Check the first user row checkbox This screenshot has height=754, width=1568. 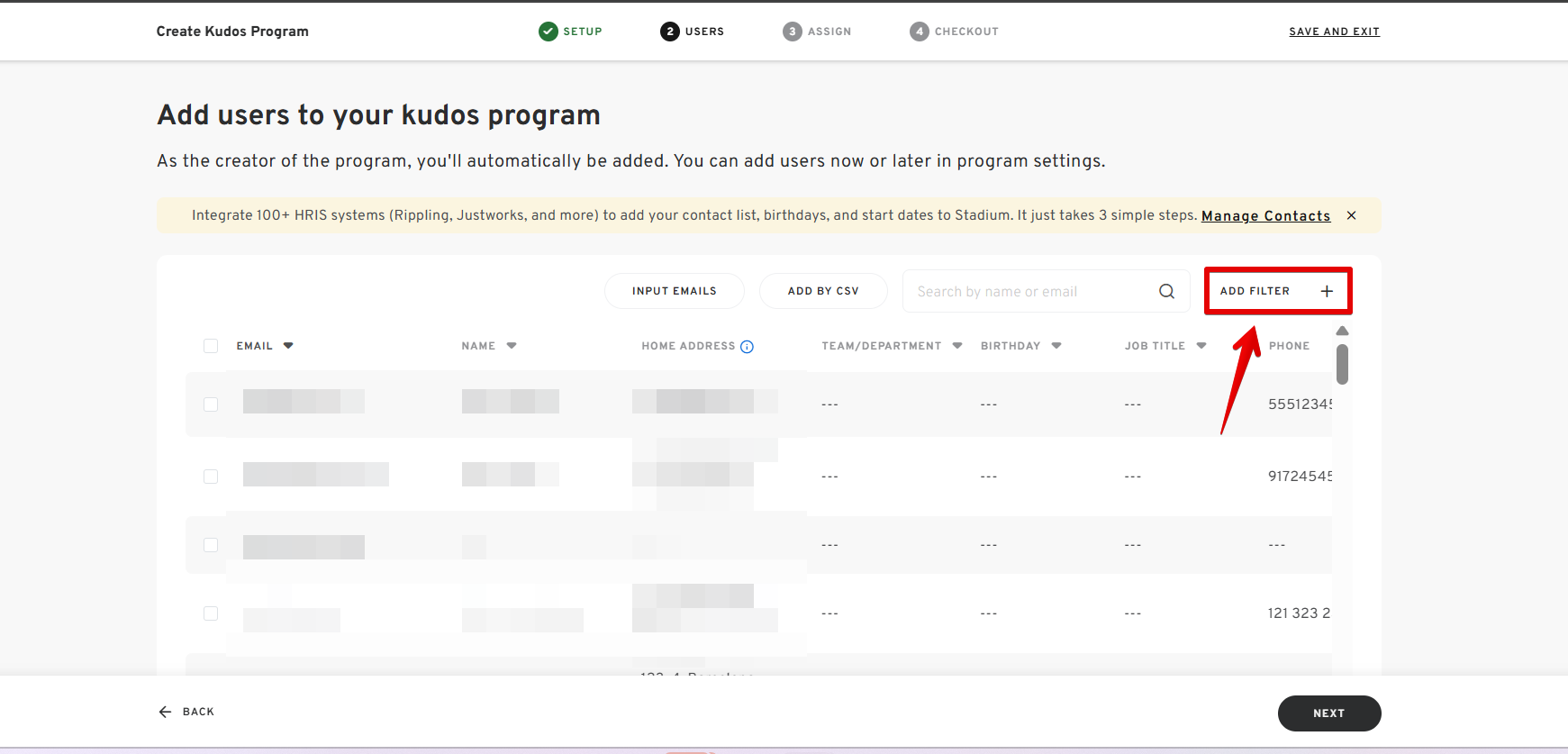pos(211,404)
